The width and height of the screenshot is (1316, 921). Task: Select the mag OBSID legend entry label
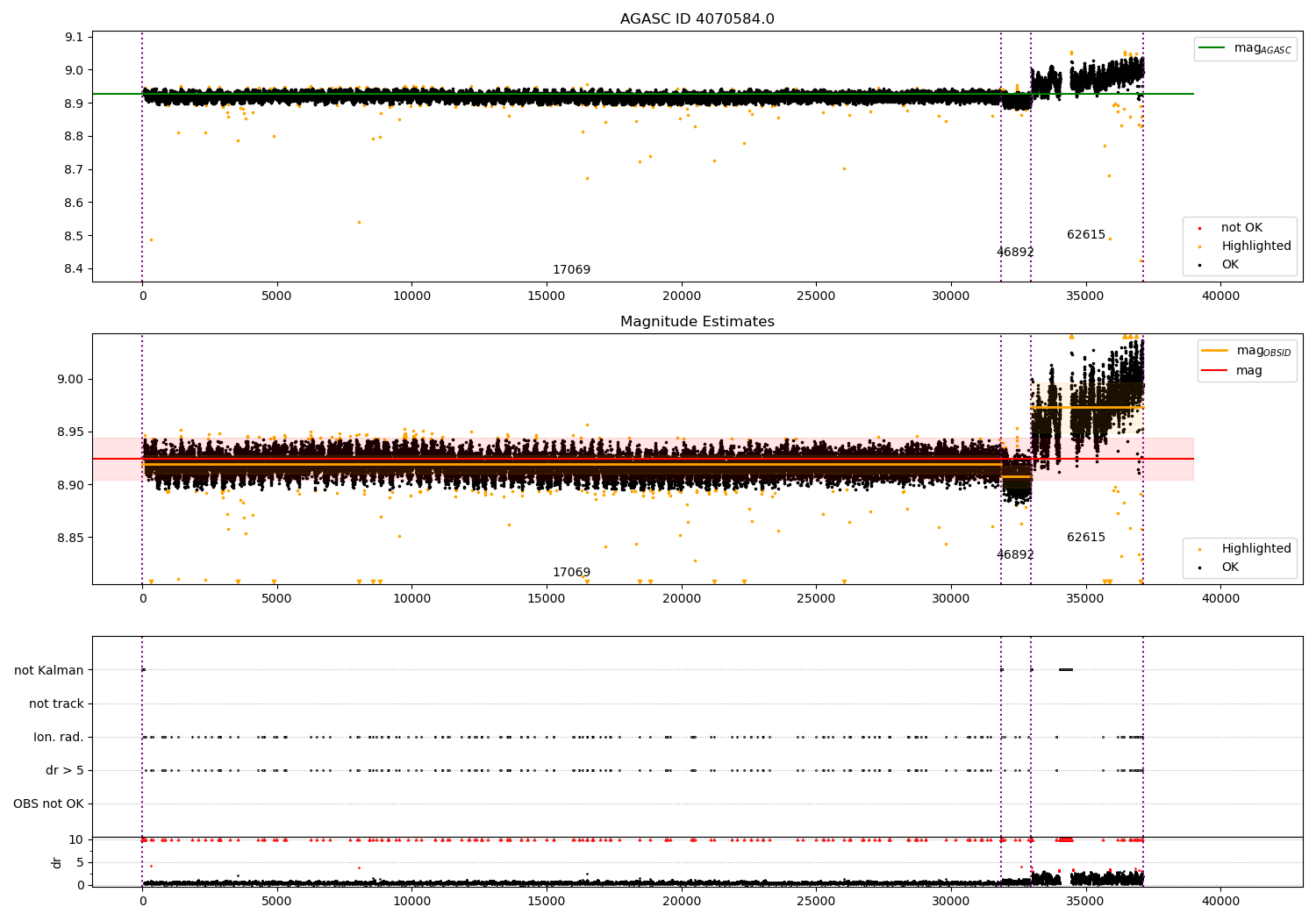tap(1264, 351)
